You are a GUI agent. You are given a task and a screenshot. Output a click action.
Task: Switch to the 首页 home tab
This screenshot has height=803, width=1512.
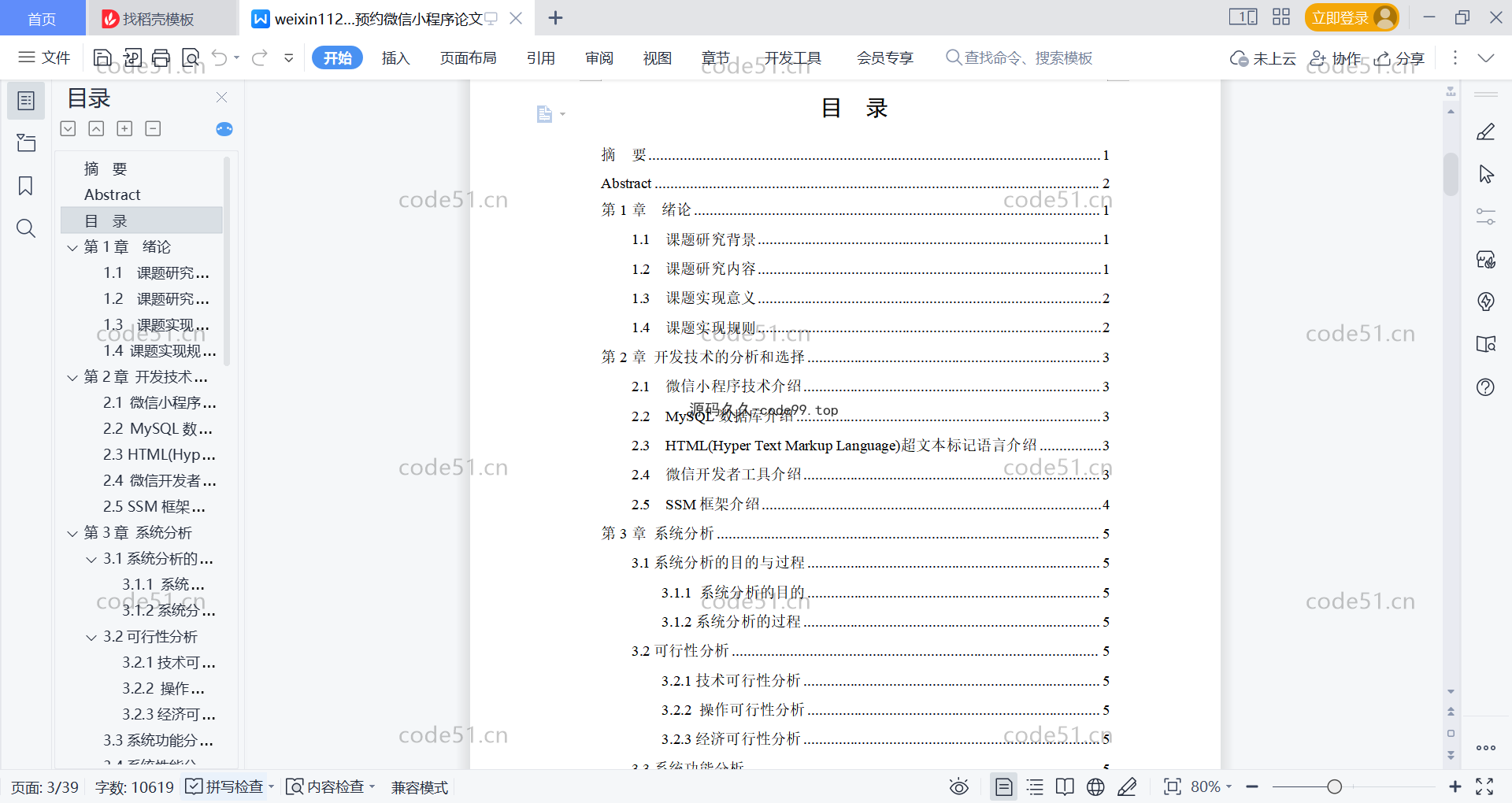point(42,18)
